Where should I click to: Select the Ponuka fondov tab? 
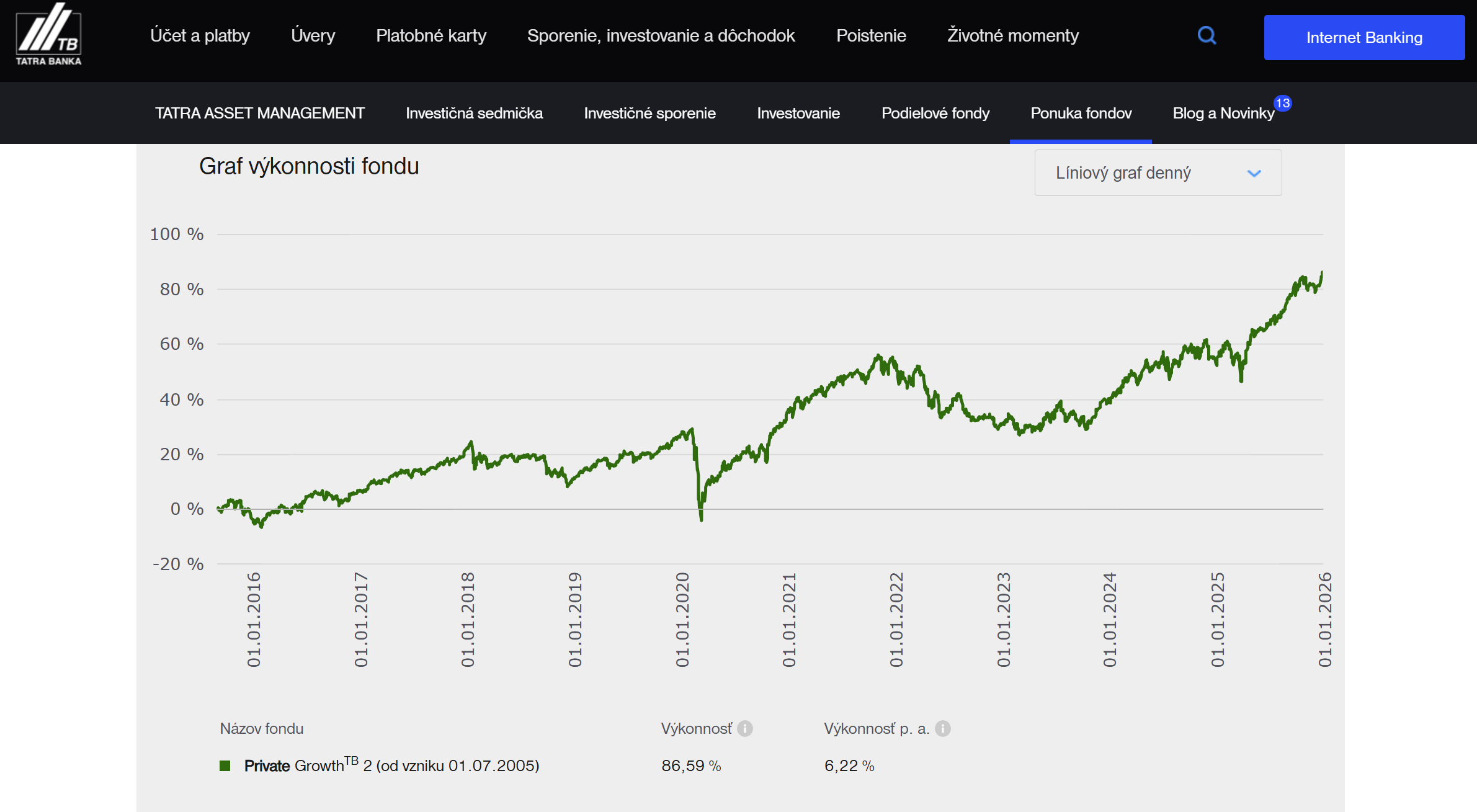pos(1081,114)
